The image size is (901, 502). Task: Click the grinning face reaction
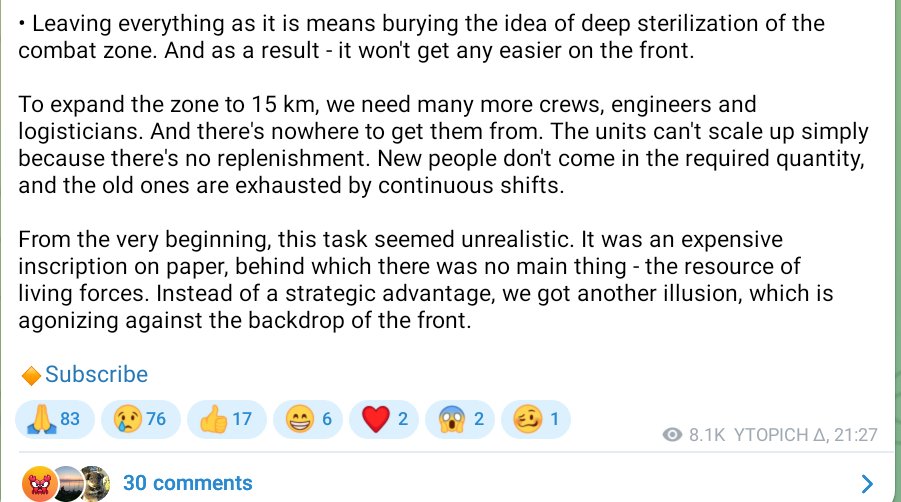pos(308,420)
